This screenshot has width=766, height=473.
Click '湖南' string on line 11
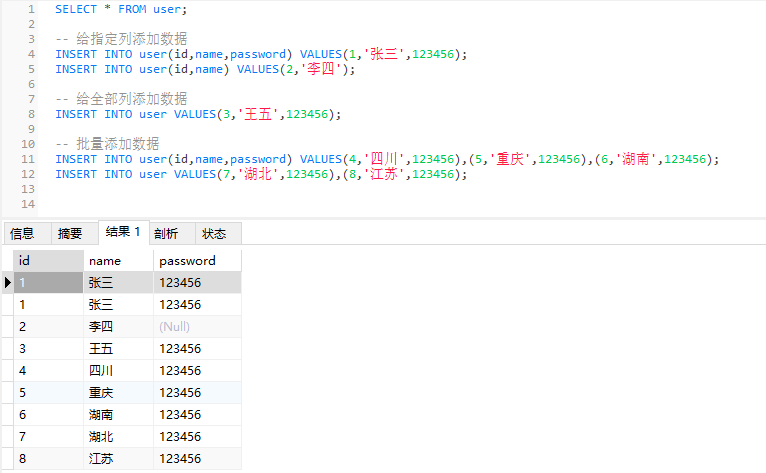pyautogui.click(x=636, y=159)
